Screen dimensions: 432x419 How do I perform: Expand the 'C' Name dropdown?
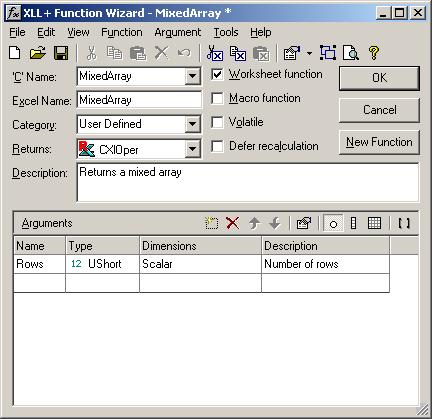click(192, 76)
